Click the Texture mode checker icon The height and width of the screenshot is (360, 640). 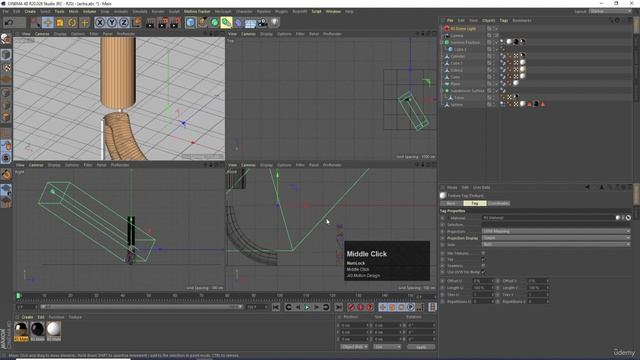[x=6, y=67]
